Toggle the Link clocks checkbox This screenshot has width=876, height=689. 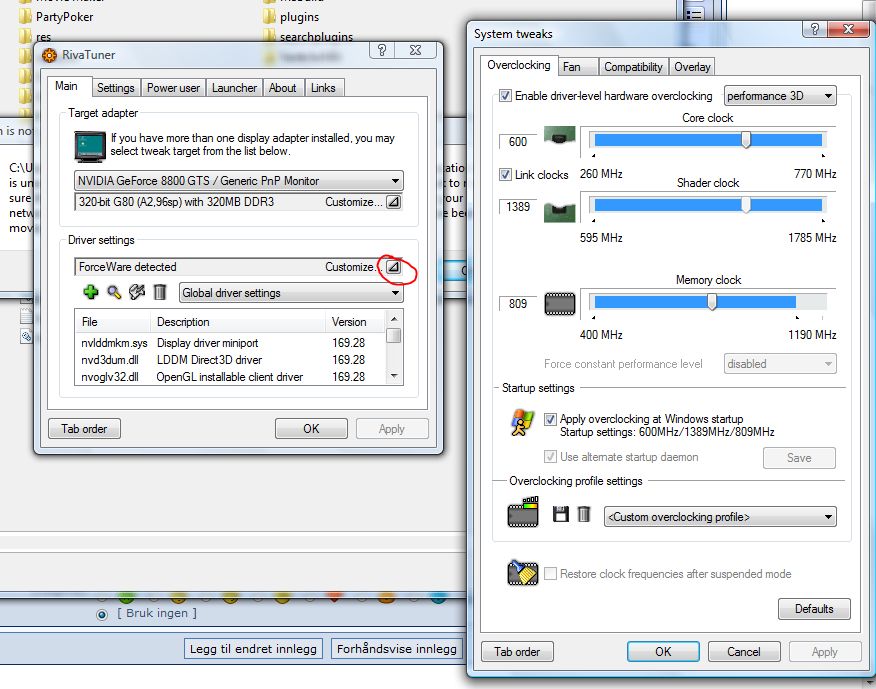(x=505, y=174)
